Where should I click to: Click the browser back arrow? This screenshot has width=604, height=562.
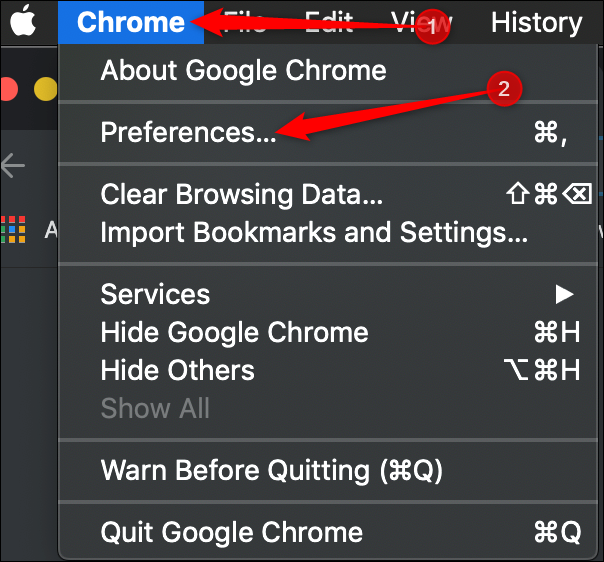click(x=12, y=165)
